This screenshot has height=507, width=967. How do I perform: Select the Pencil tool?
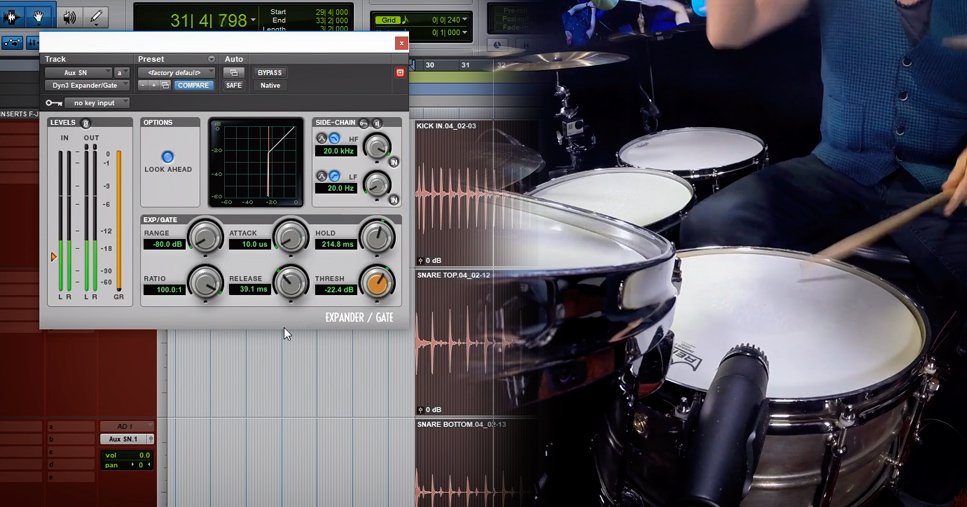tap(97, 16)
